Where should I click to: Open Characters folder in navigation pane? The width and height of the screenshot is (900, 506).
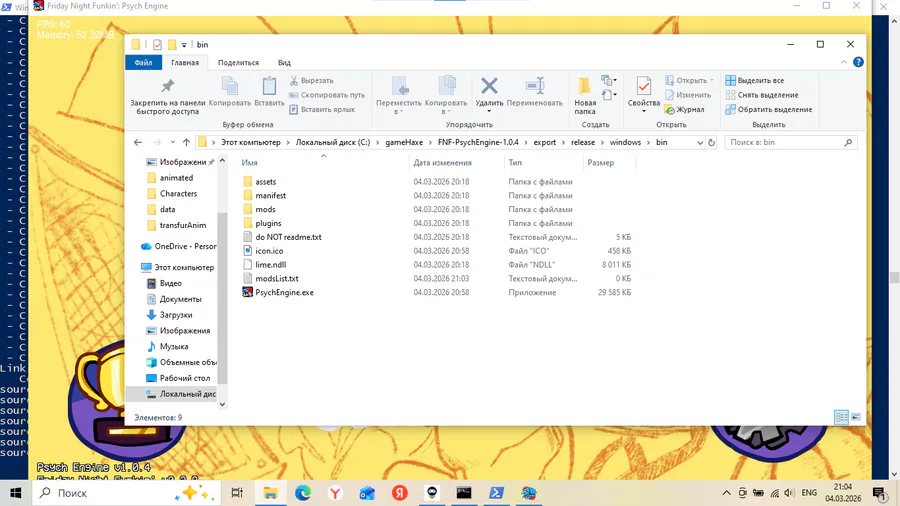point(178,193)
